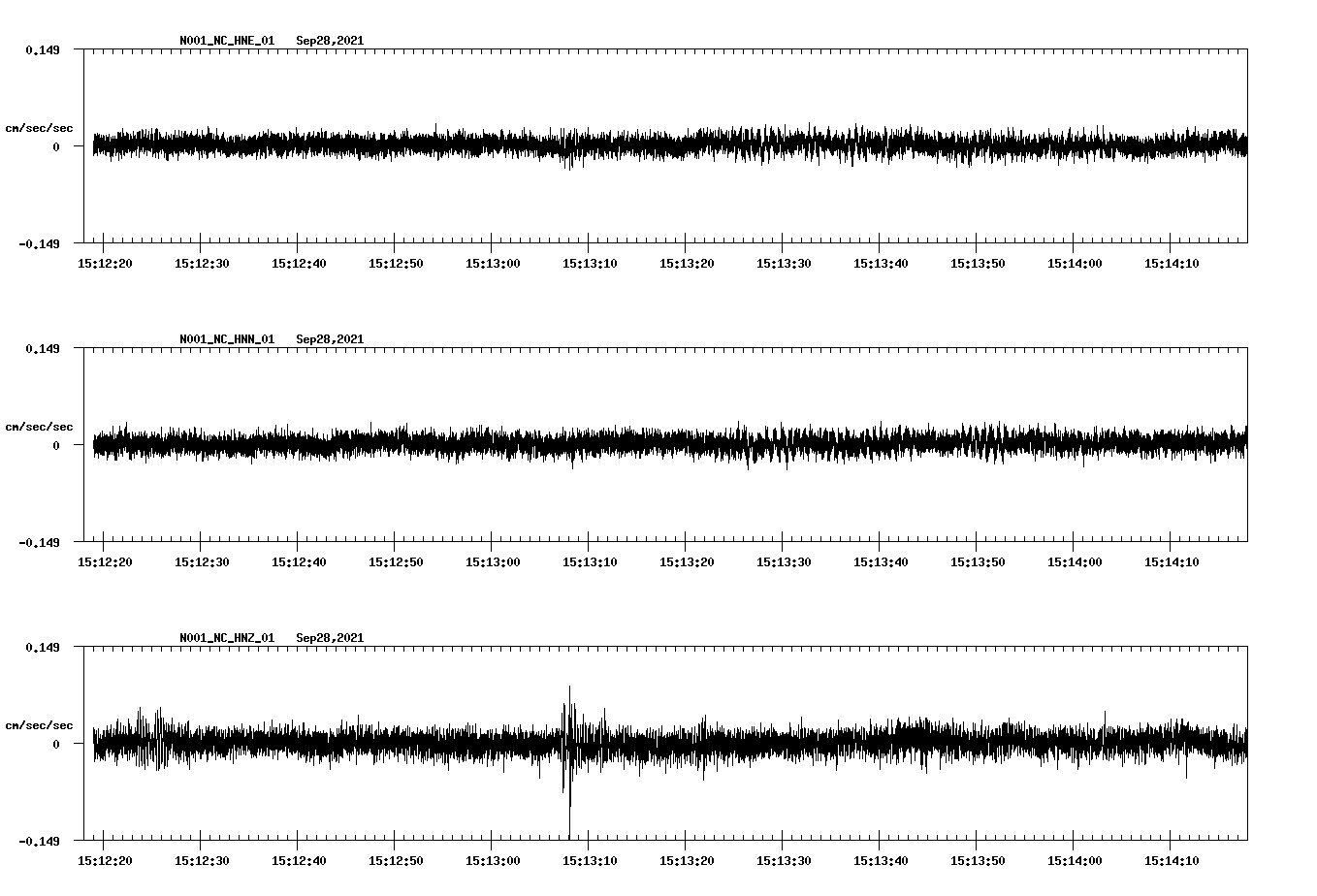The image size is (1317, 896).
Task: Click the 15:14:10 time label under the HNE plot
Action: (1172, 263)
